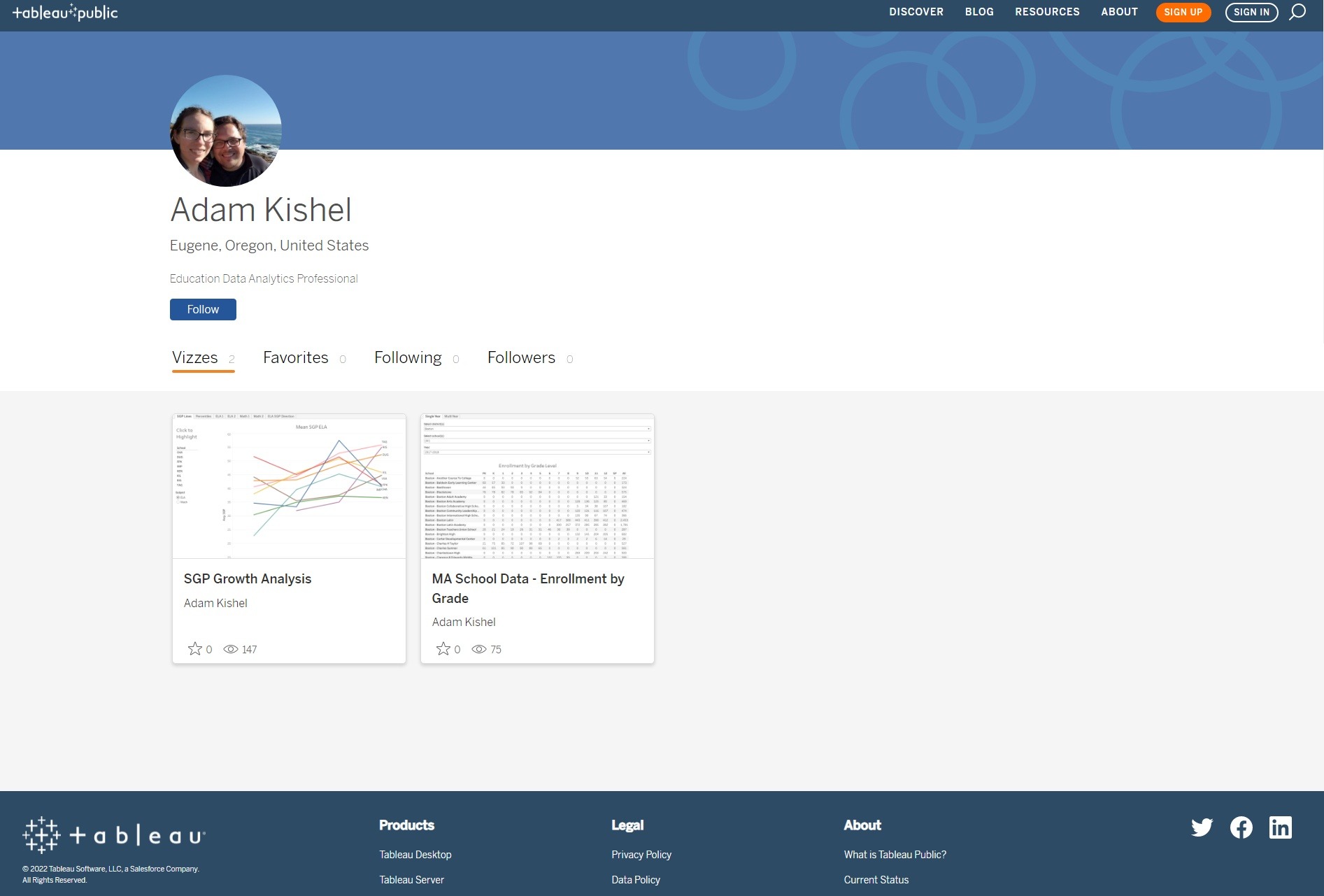
Task: Click the Sign In button
Action: 1251,13
